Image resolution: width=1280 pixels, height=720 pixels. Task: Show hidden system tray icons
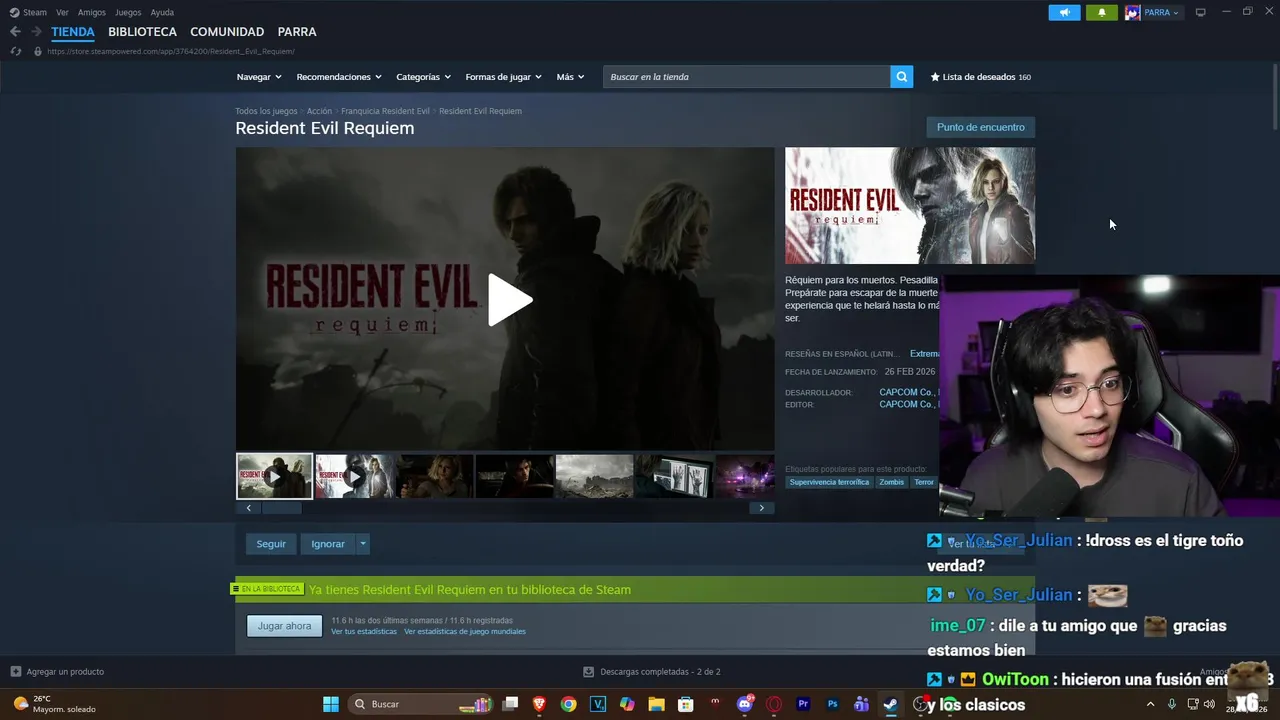[x=1150, y=704]
